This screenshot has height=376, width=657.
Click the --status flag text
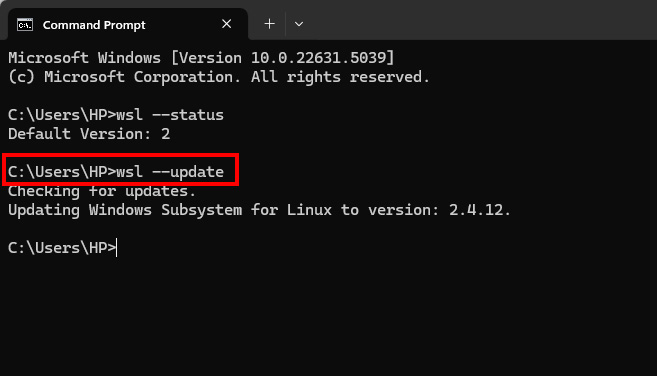(188, 115)
